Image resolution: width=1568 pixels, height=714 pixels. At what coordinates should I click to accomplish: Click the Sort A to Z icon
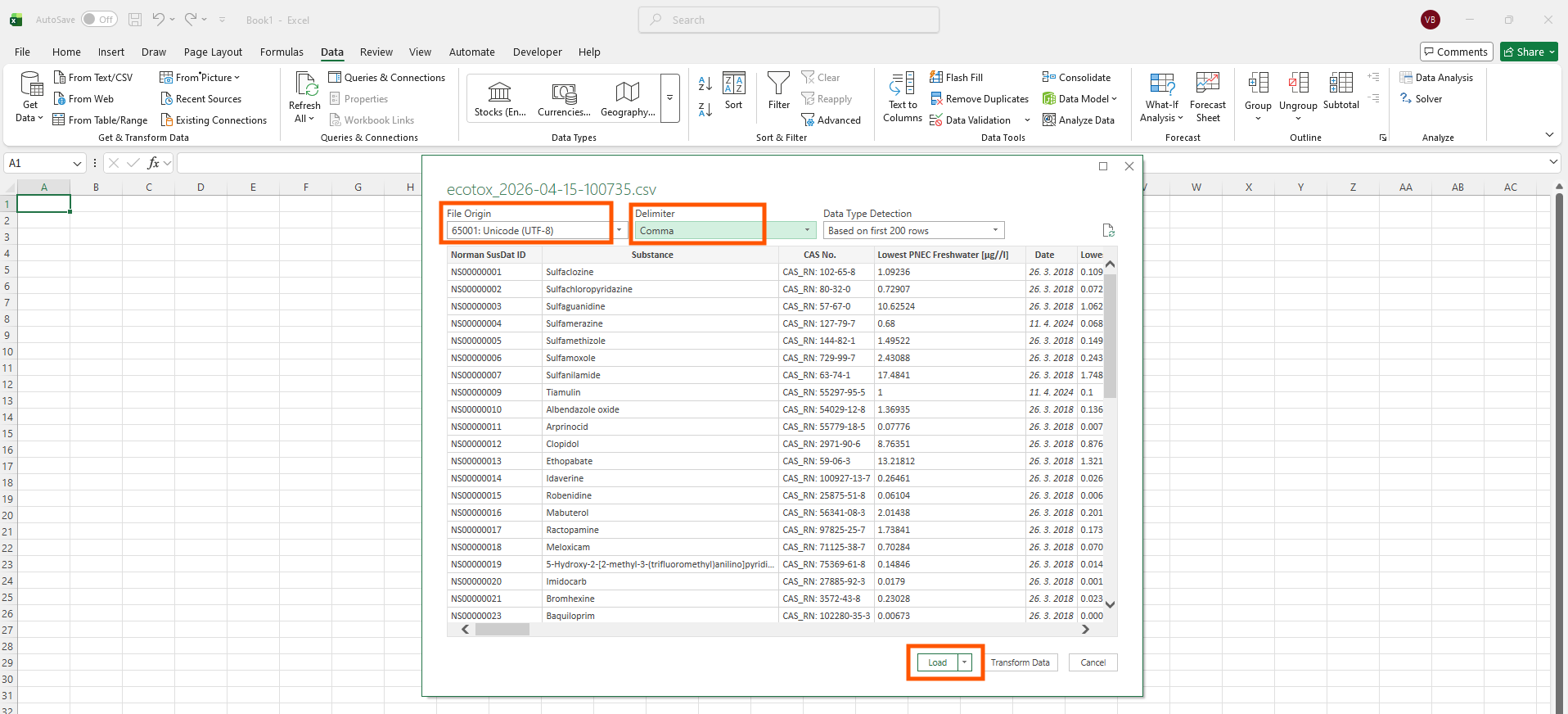[705, 84]
